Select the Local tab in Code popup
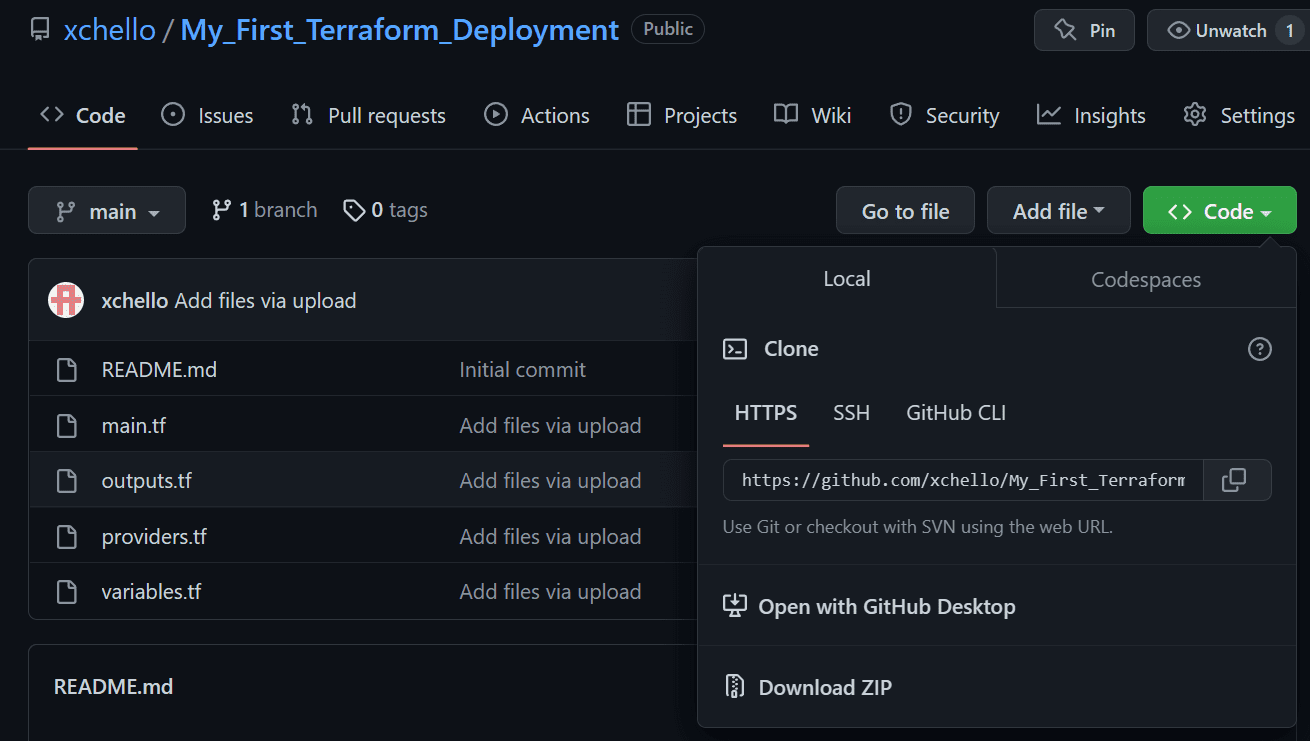The width and height of the screenshot is (1310, 741). (847, 278)
